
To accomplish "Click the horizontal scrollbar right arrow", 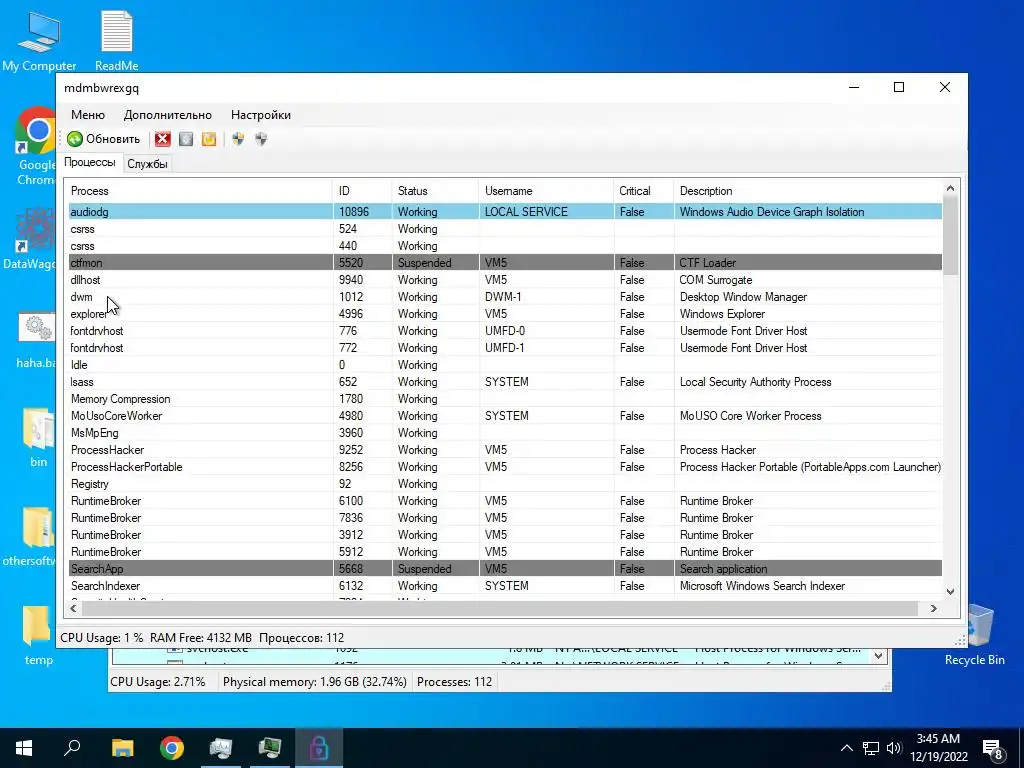I will (934, 608).
